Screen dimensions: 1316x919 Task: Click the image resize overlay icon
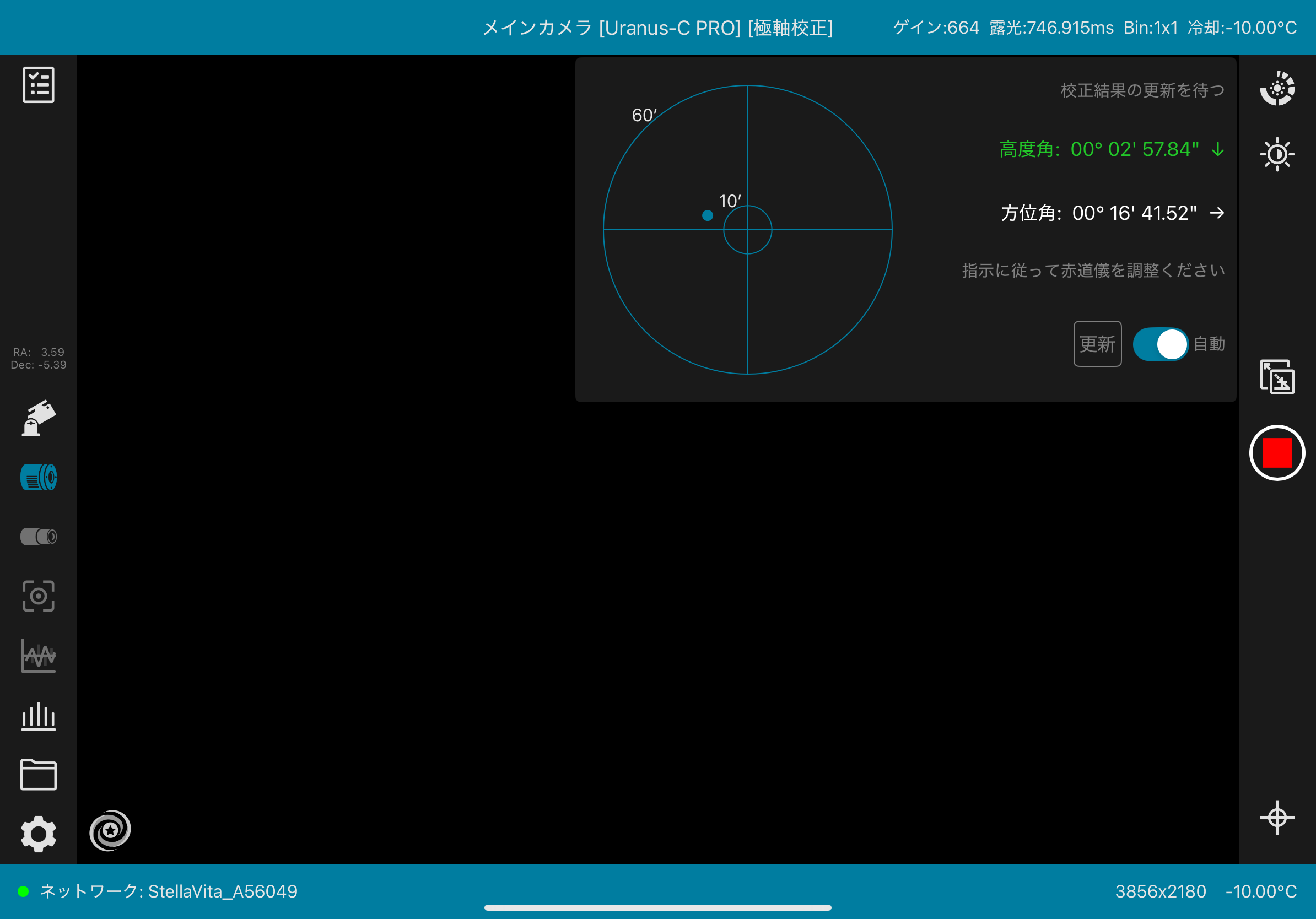pos(1277,377)
